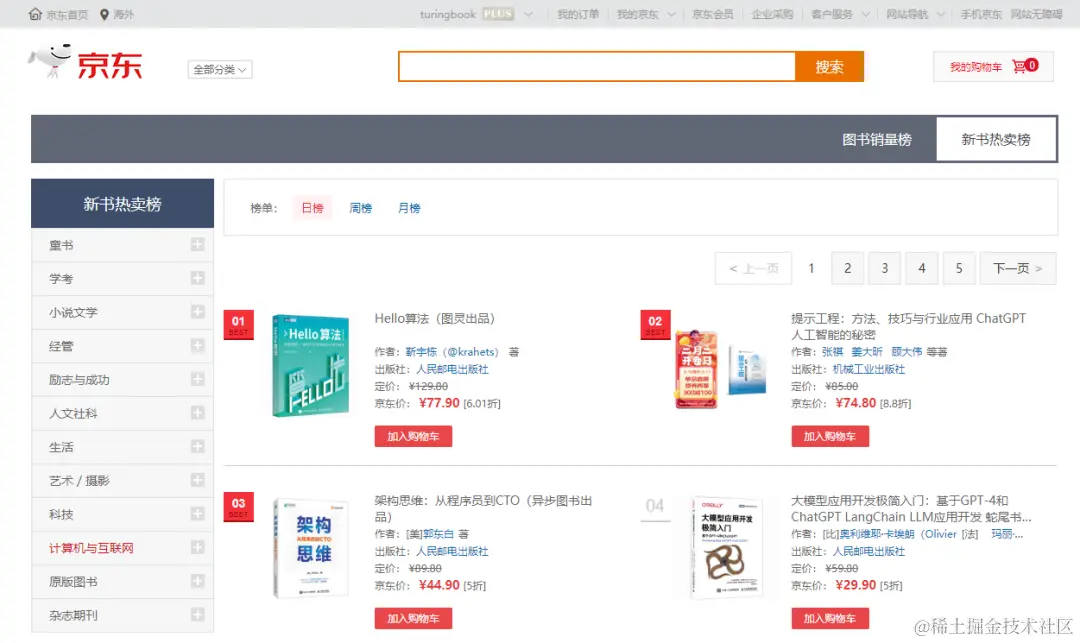Expand the 科技 category plus icon
Image resolution: width=1080 pixels, height=643 pixels.
point(197,514)
